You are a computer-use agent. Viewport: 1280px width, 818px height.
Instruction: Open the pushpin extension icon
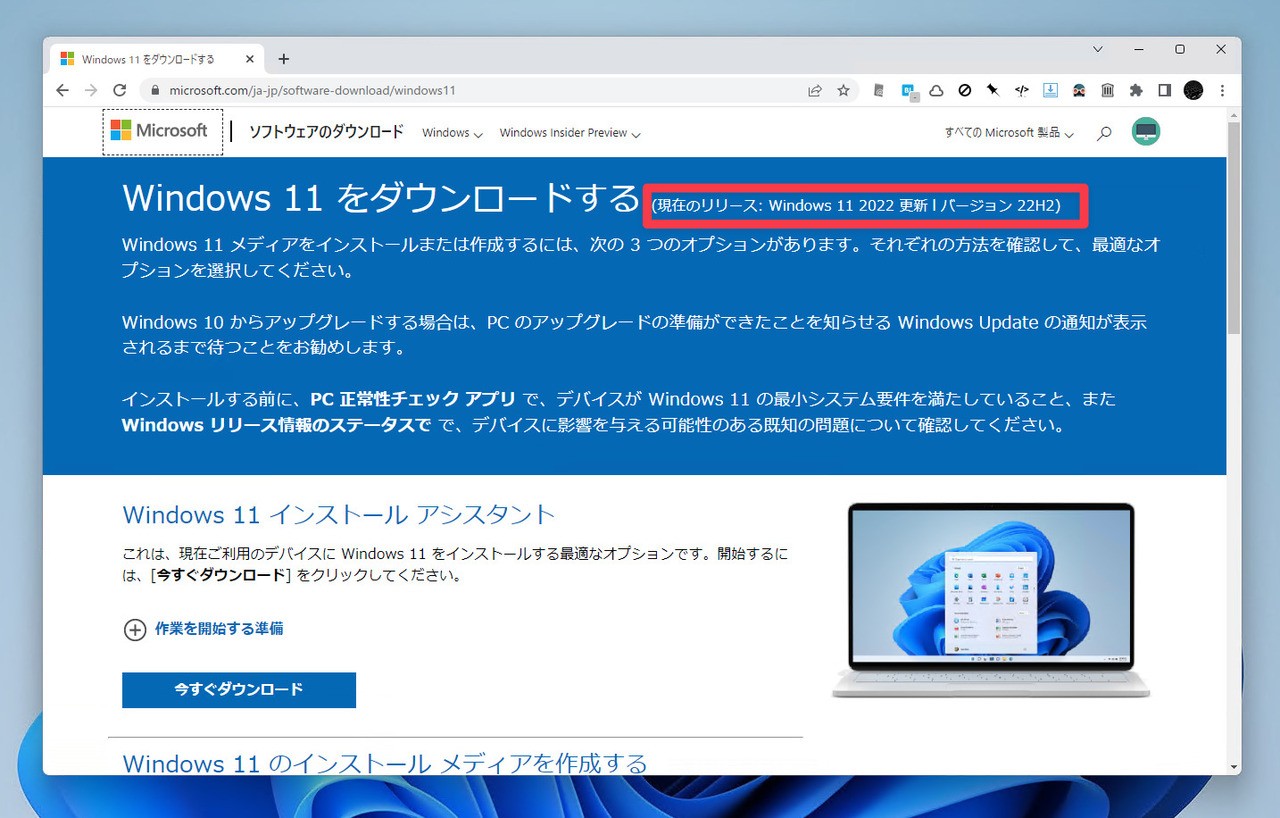pos(993,90)
